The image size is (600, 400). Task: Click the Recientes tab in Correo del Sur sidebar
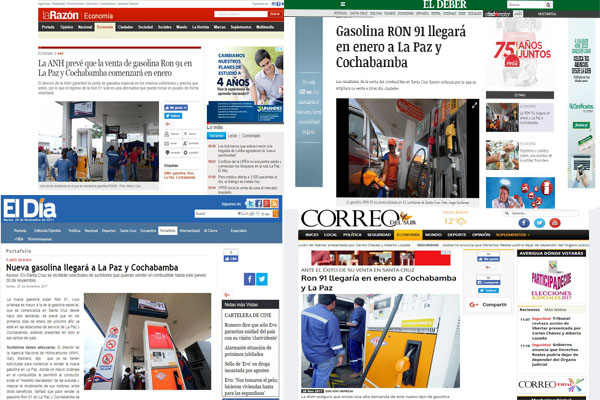(530, 310)
